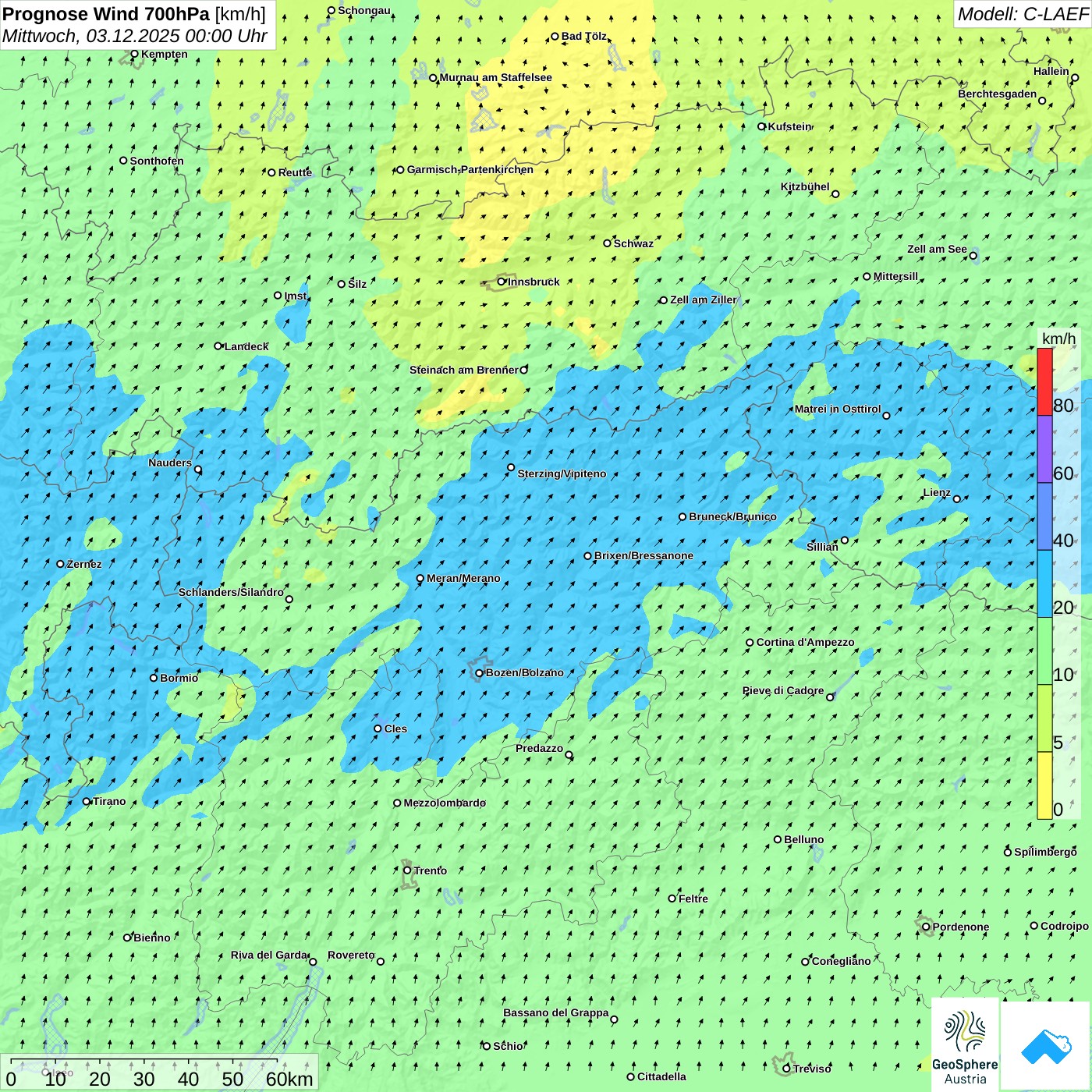The image size is (1092, 1092).
Task: Click the 'Cortina d'Ampezzo' label
Action: [x=806, y=643]
